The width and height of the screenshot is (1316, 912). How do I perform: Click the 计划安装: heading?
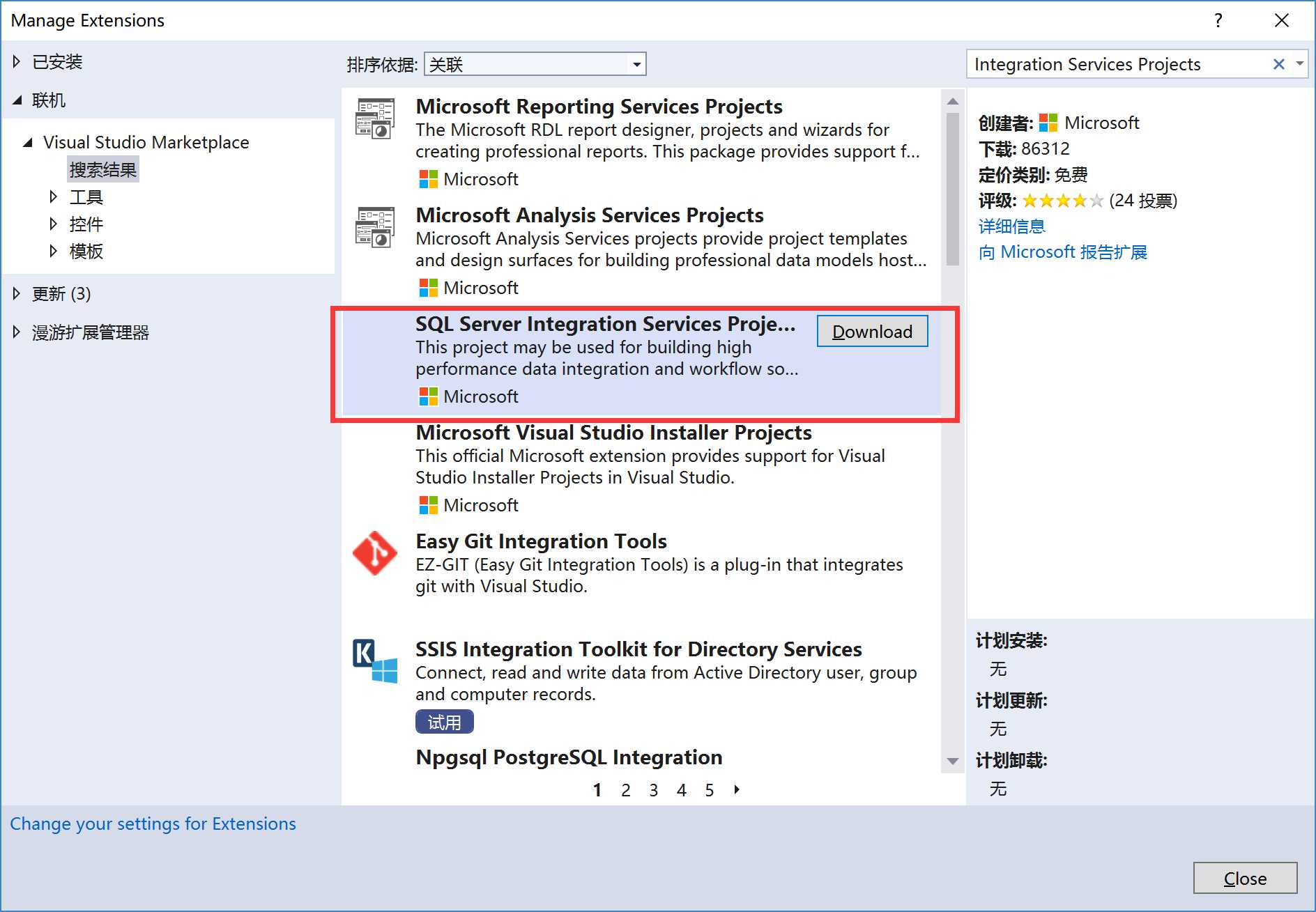[x=1011, y=640]
